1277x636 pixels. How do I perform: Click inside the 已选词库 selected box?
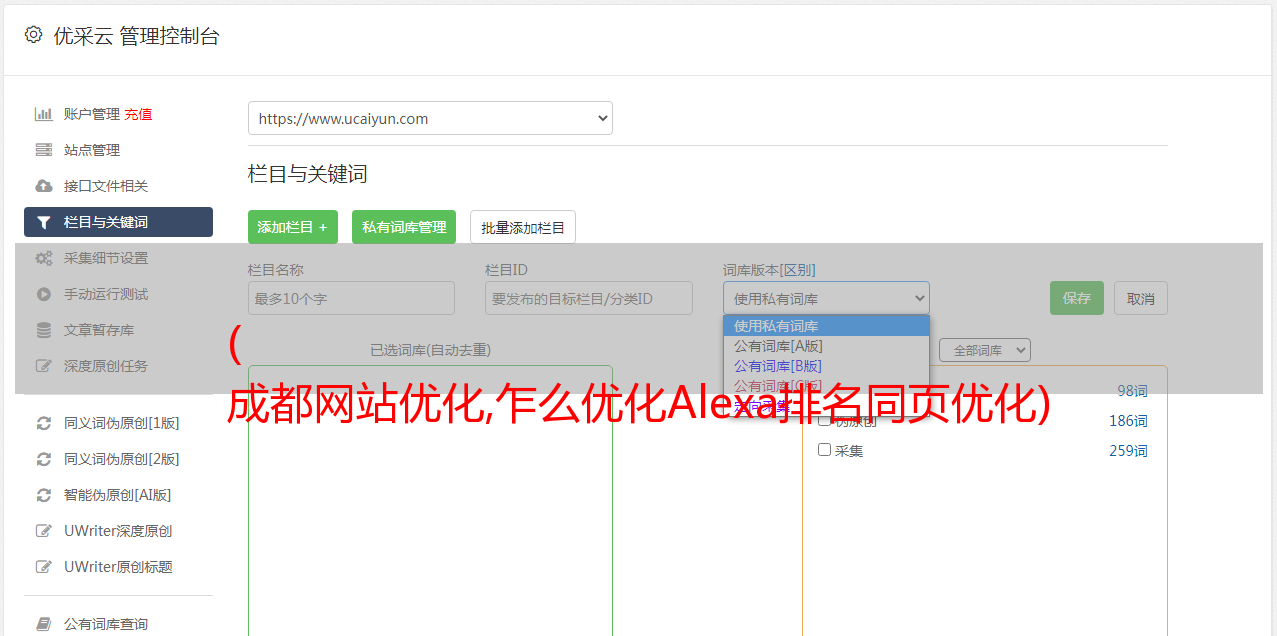(x=430, y=500)
